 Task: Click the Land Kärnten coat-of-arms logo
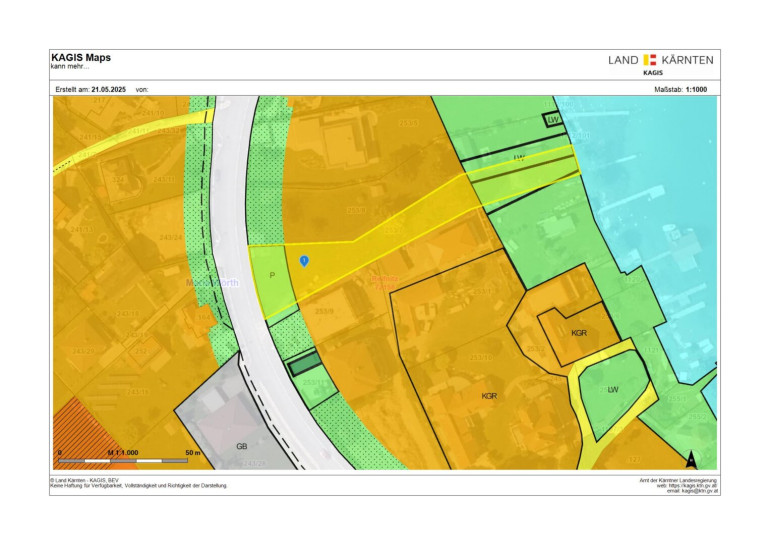pyautogui.click(x=650, y=60)
